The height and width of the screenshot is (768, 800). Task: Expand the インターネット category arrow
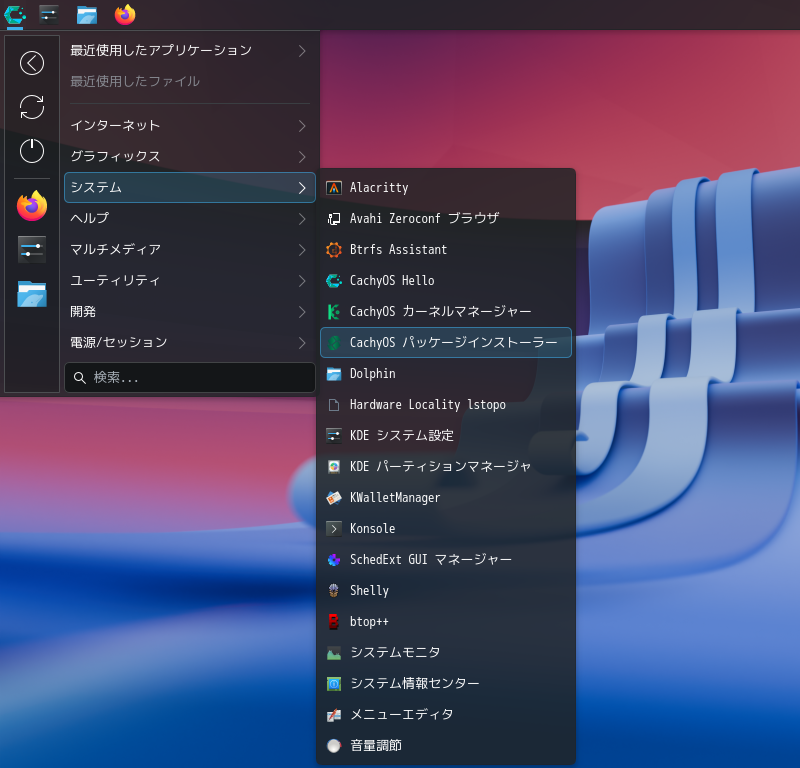(x=302, y=126)
